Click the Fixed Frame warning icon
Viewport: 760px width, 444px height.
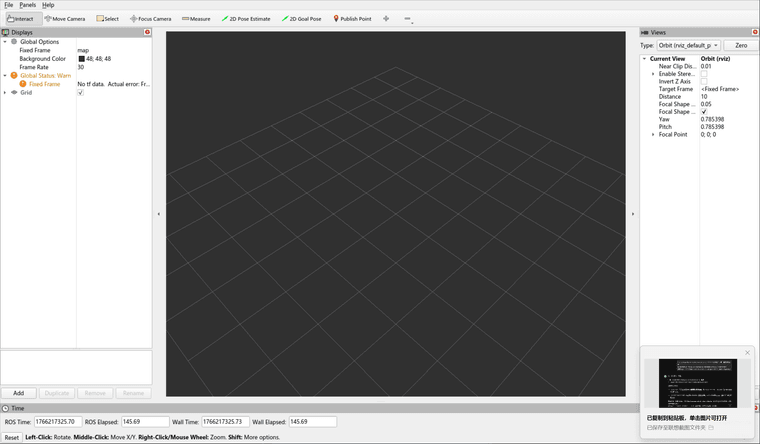point(23,84)
